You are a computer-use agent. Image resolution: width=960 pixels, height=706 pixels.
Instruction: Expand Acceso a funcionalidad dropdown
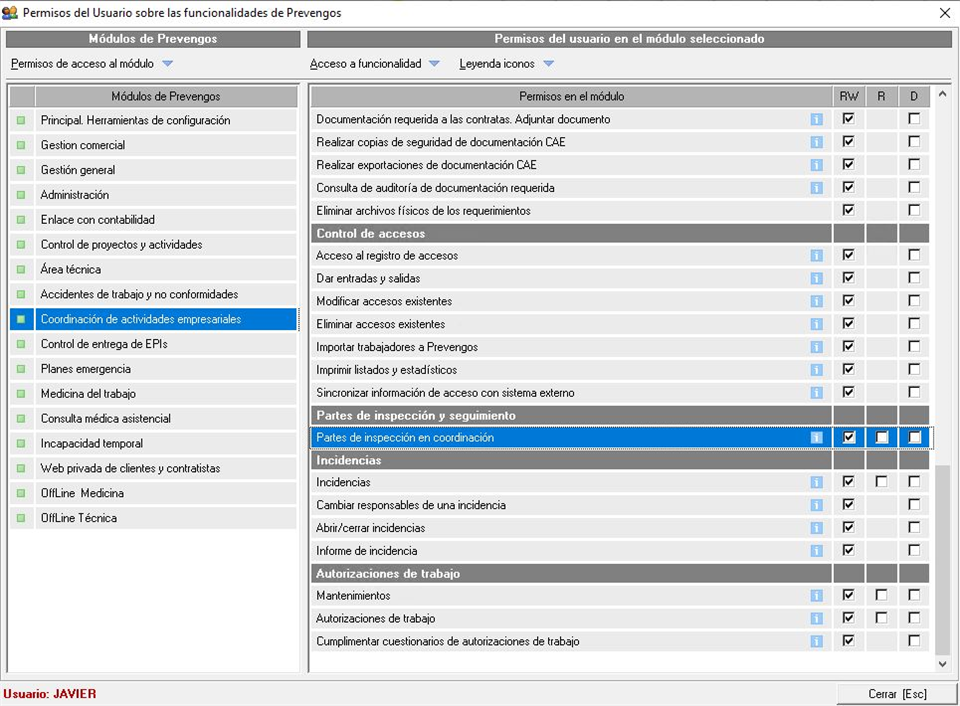tap(434, 64)
